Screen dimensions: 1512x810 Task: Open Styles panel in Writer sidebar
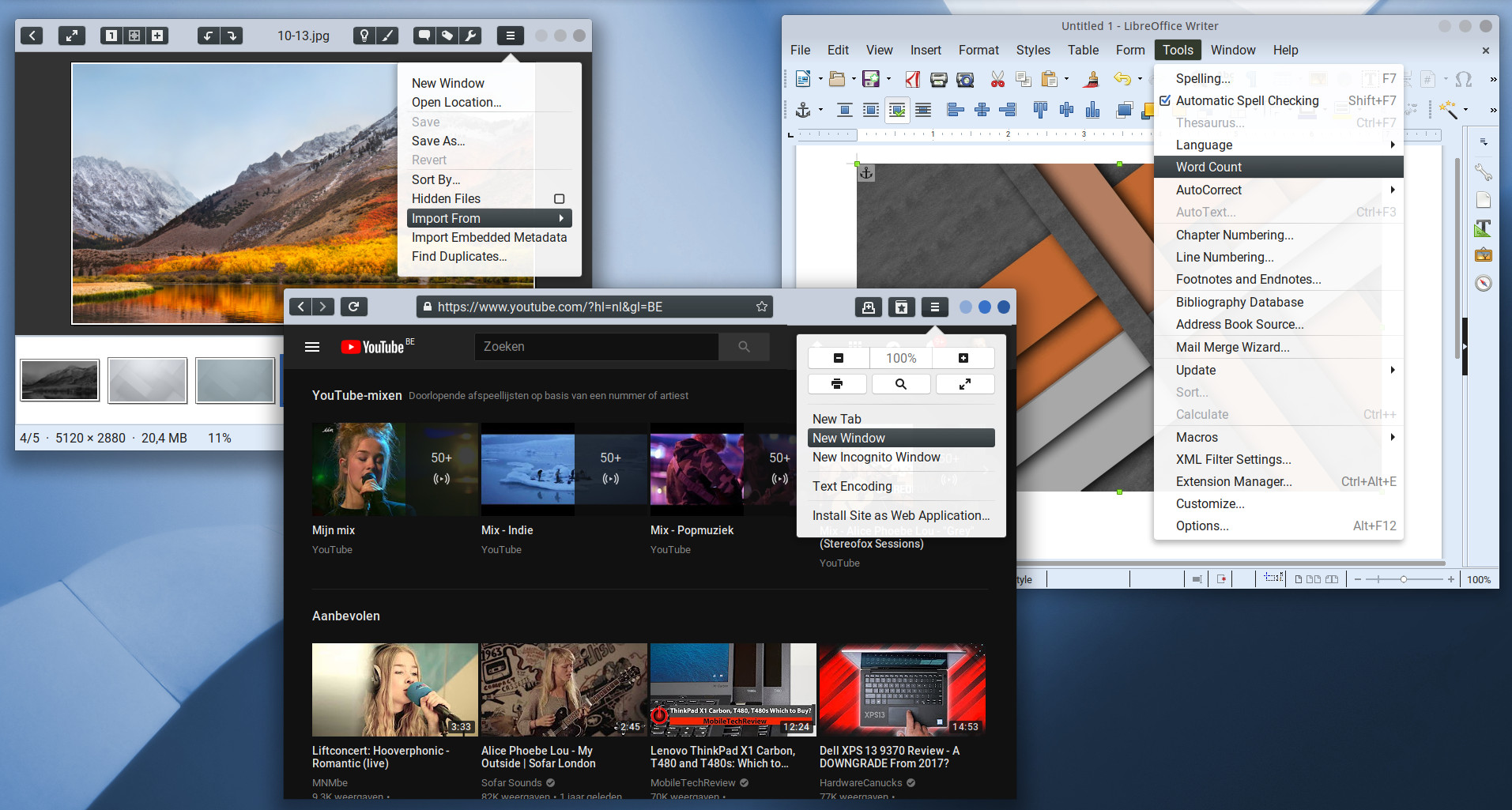(1484, 228)
